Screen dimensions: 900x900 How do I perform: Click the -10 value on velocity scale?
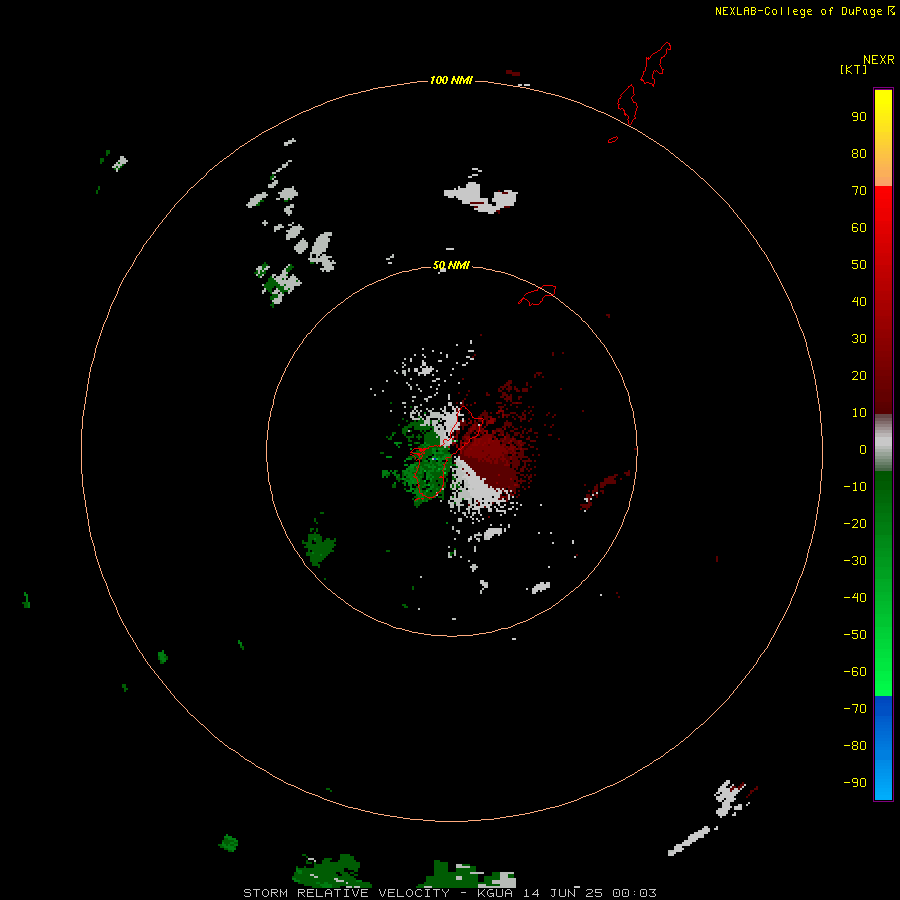click(x=855, y=487)
